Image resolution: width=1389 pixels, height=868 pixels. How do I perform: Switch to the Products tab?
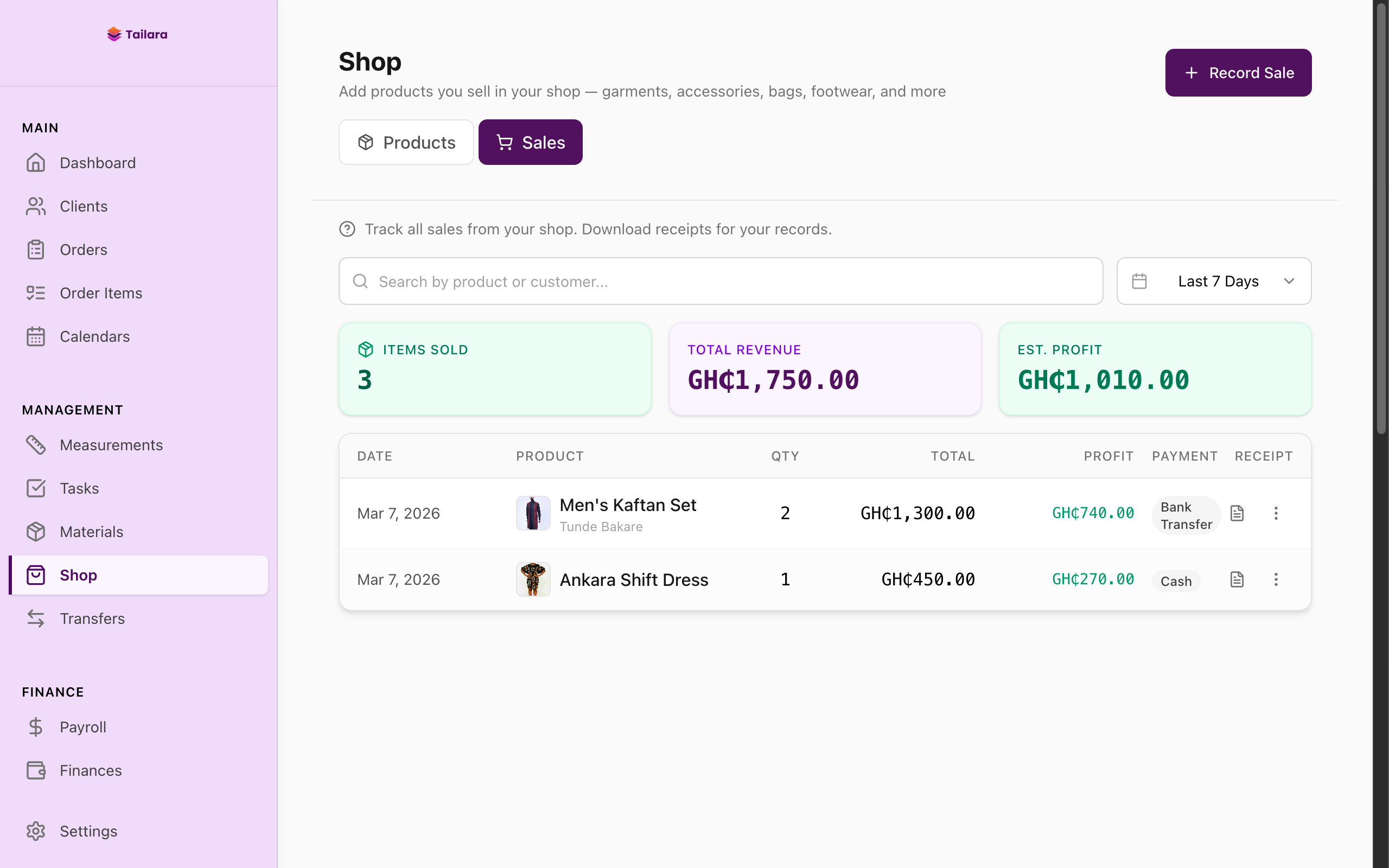tap(406, 142)
